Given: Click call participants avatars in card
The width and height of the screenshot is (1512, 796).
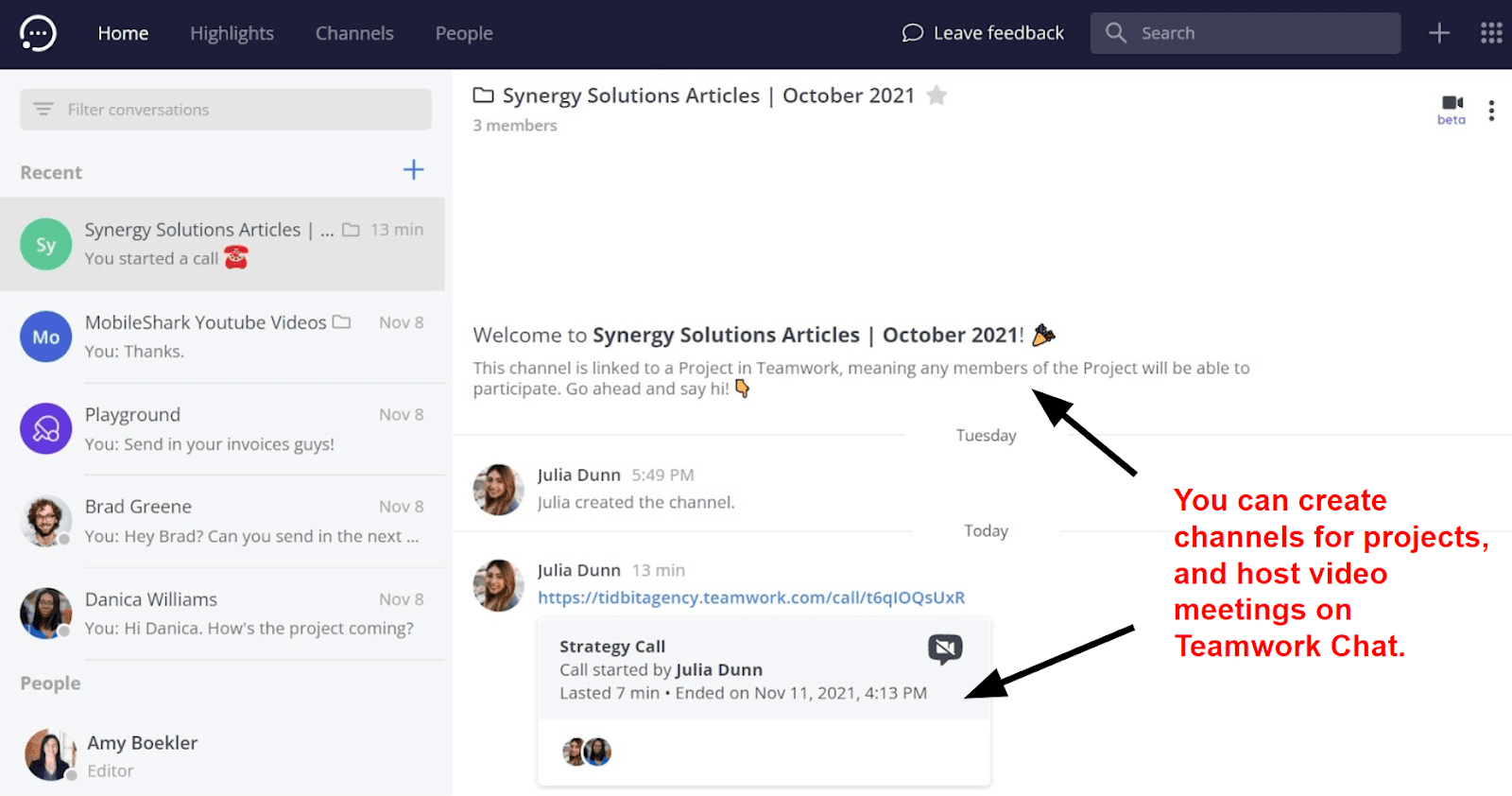Looking at the screenshot, I should pyautogui.click(x=587, y=752).
